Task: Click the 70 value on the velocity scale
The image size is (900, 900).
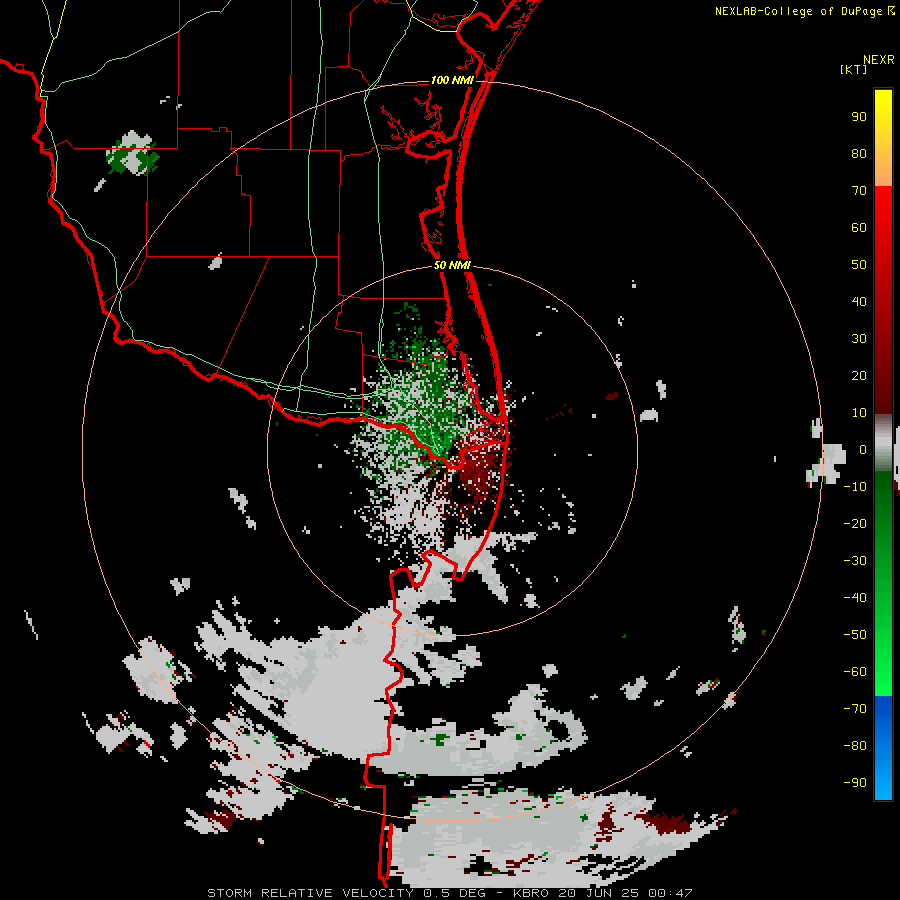Action: [x=859, y=191]
